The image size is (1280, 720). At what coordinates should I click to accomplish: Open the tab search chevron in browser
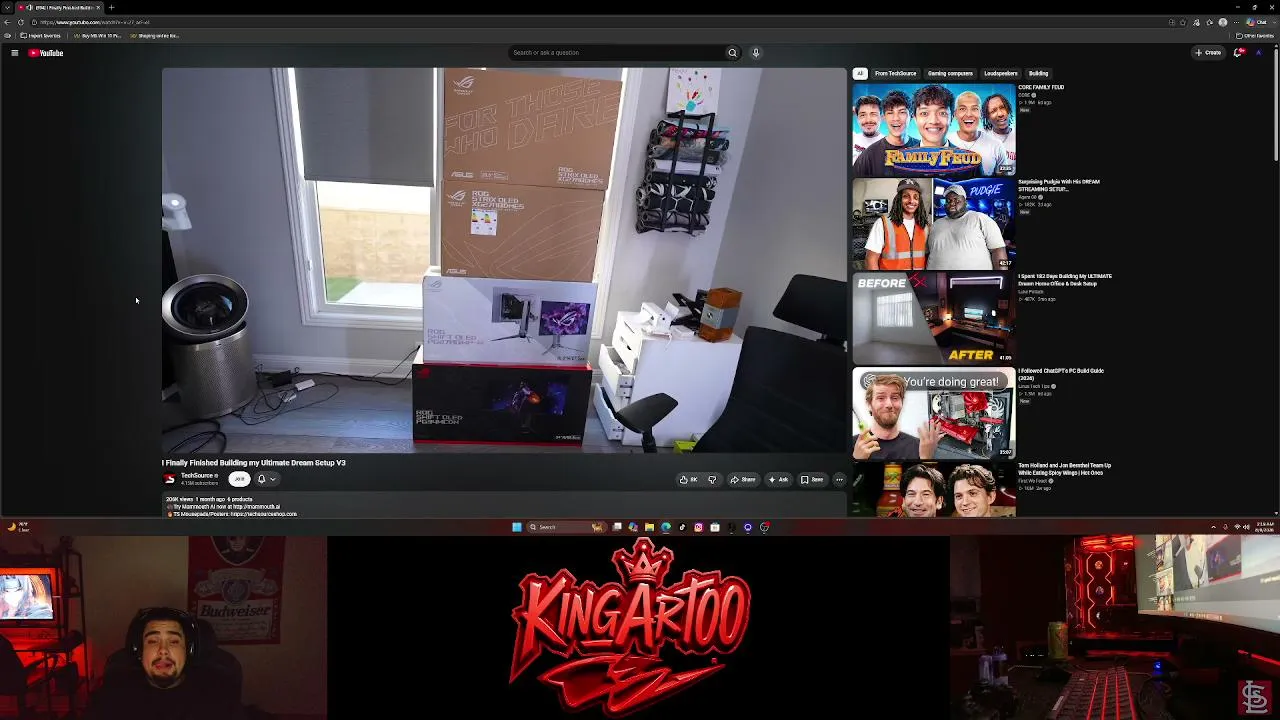(x=8, y=7)
